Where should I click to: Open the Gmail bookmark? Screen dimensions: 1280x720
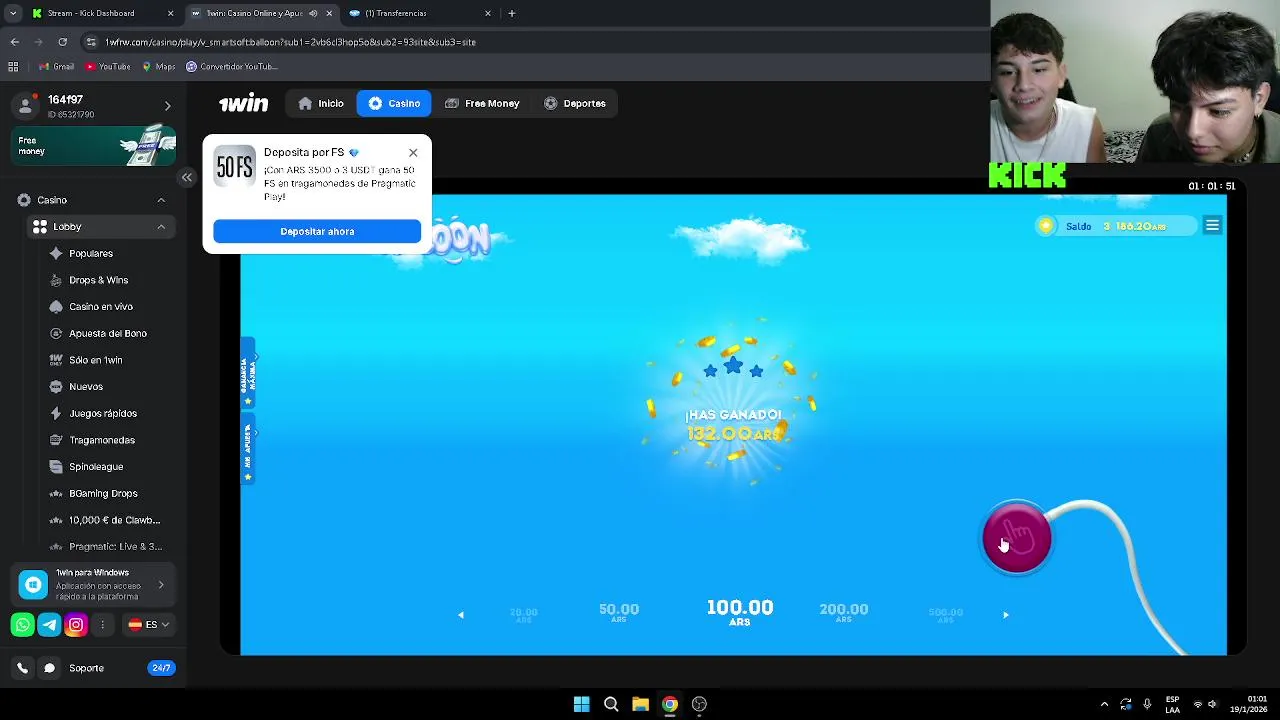coord(56,66)
